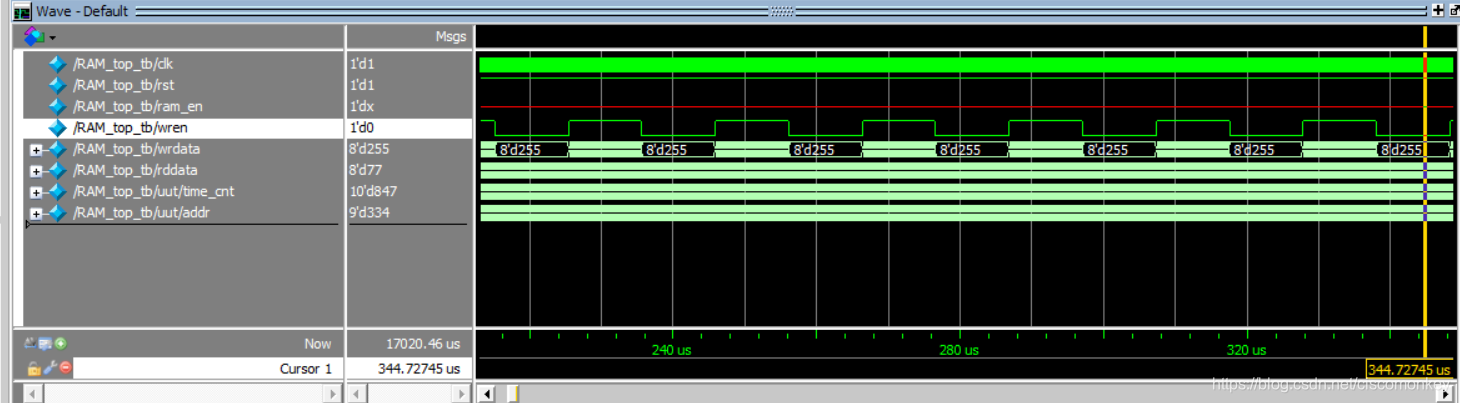1460x403 pixels.
Task: Click the waveform horizontal scrollbar thumb
Action: [512, 394]
